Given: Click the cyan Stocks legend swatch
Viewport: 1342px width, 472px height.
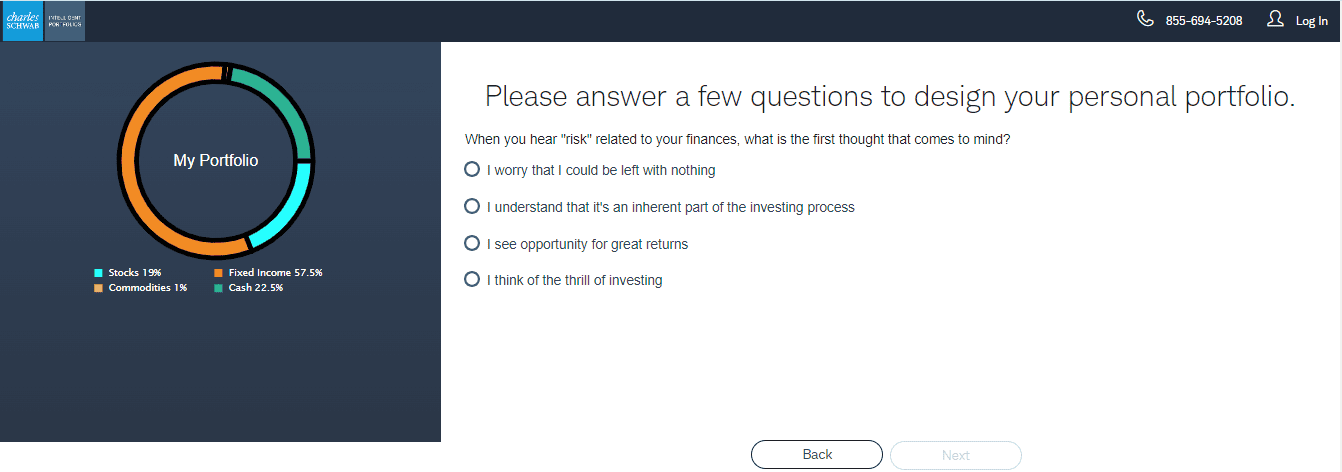Looking at the screenshot, I should (x=98, y=273).
